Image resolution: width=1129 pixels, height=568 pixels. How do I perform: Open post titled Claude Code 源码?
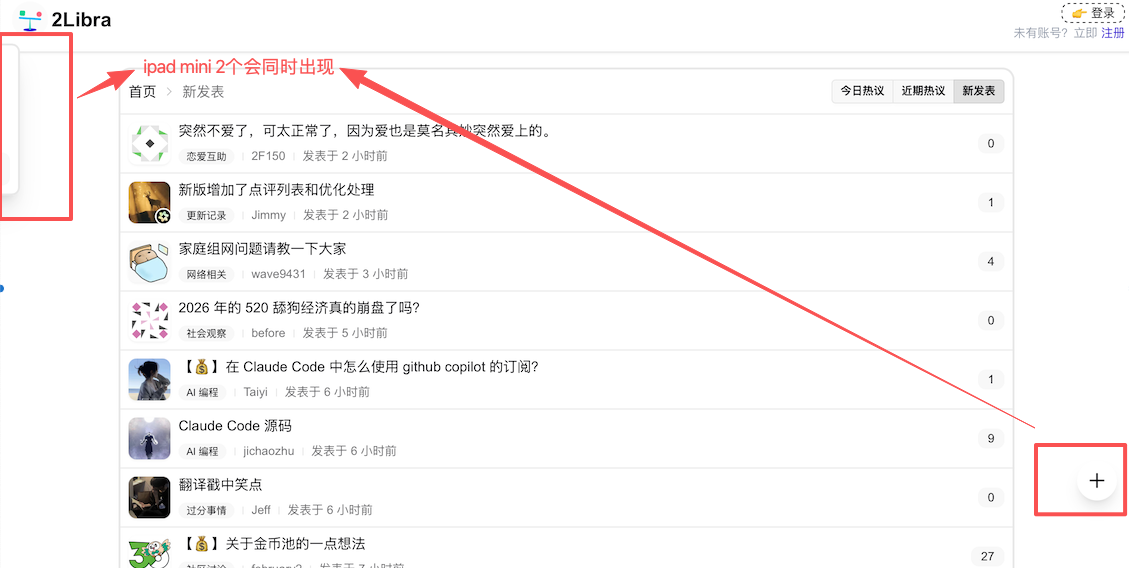[235, 426]
